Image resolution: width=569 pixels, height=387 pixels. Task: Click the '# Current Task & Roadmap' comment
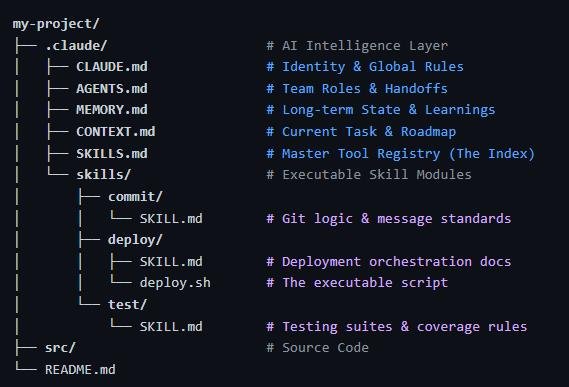tap(361, 132)
